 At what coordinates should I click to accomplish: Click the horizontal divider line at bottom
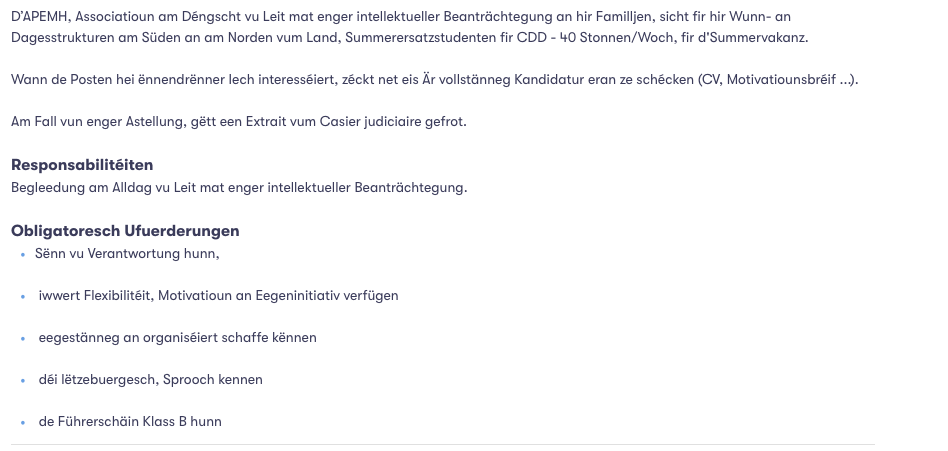(443, 445)
